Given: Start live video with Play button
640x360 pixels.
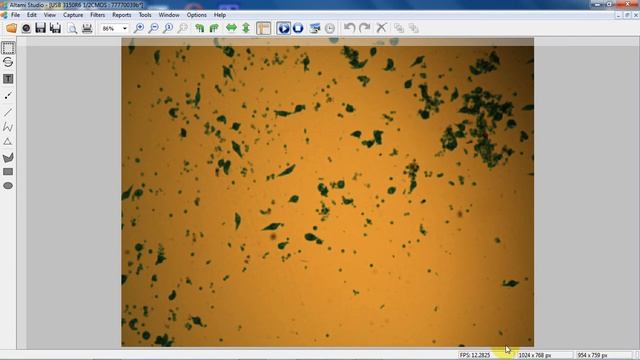Looking at the screenshot, I should click(x=284, y=28).
